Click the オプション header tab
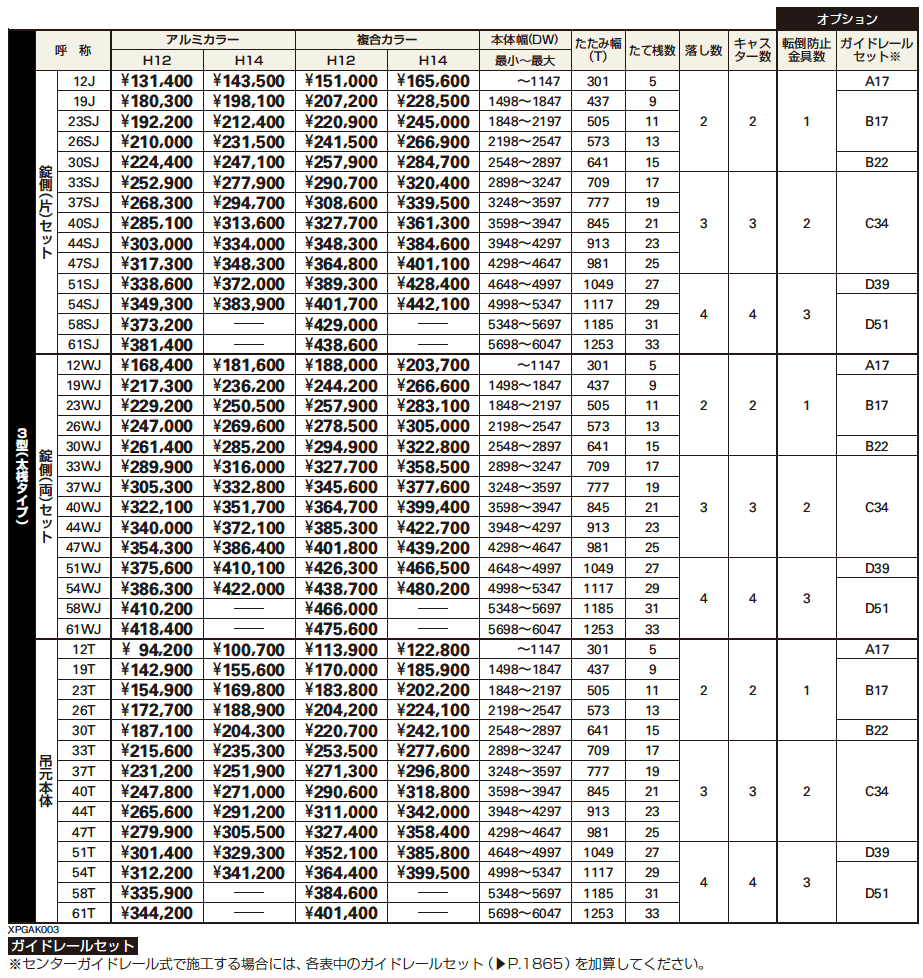This screenshot has height=978, width=923. coord(847,18)
